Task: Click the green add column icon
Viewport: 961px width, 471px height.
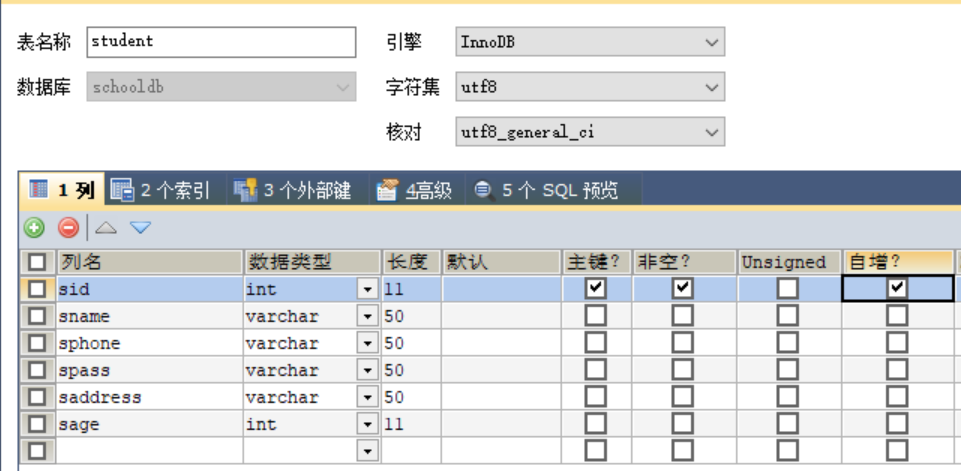Action: [34, 228]
